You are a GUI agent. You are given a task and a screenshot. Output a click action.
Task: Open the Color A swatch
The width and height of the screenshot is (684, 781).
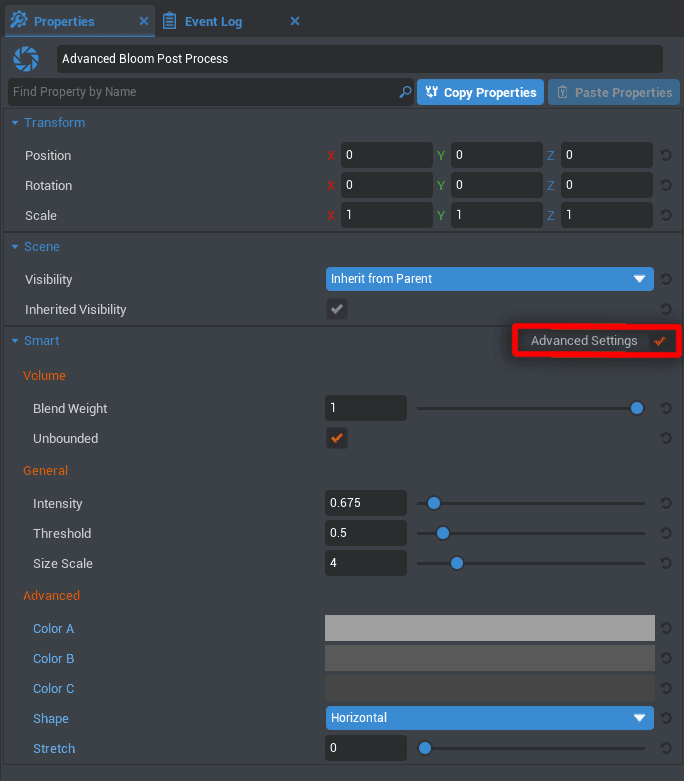[x=489, y=628]
